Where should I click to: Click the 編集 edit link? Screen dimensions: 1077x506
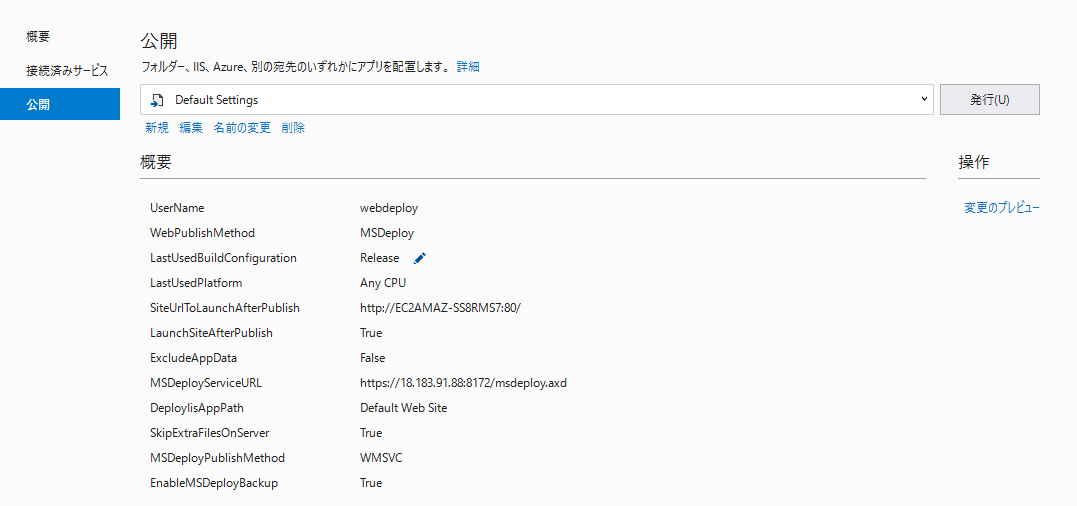[x=191, y=127]
